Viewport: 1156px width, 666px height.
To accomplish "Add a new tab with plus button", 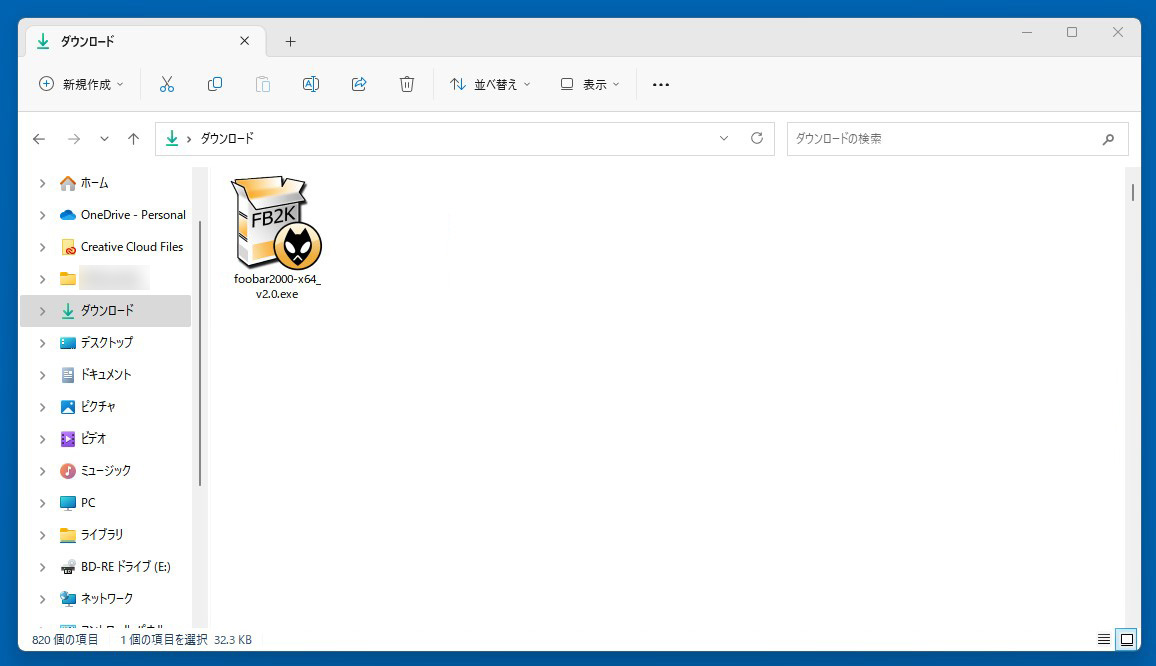I will pos(290,42).
